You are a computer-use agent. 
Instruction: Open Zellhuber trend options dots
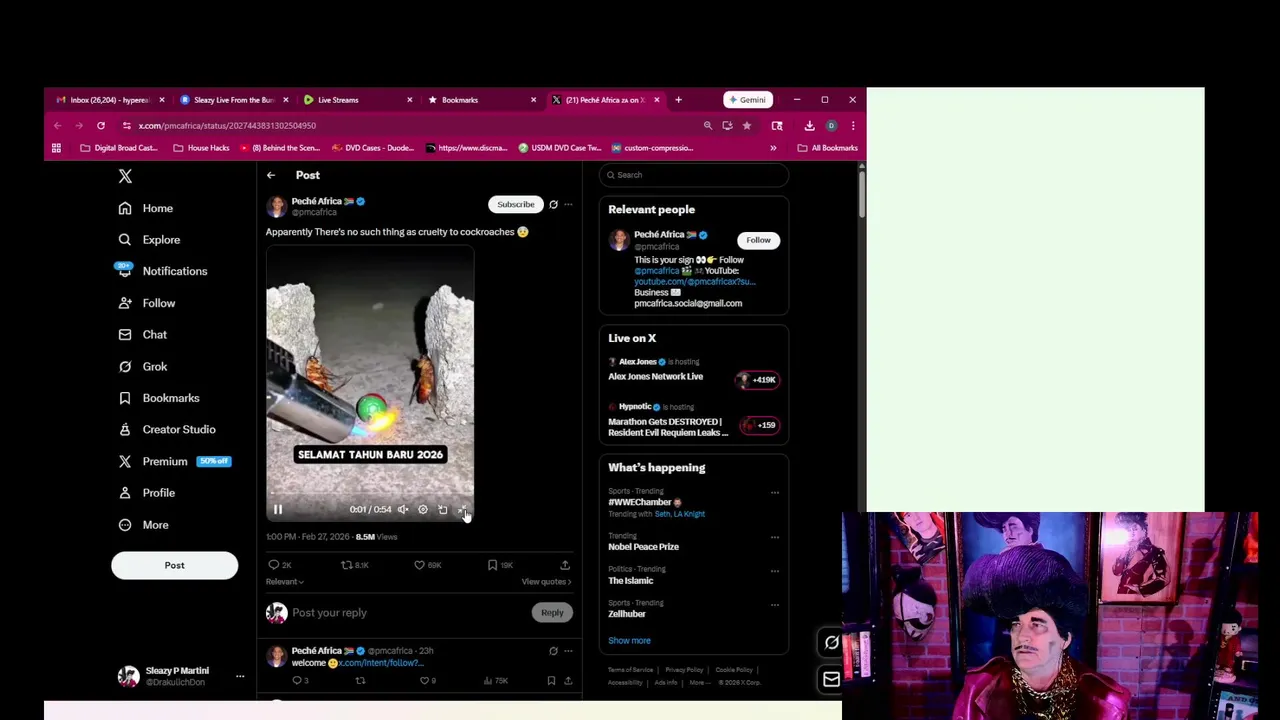coord(774,605)
